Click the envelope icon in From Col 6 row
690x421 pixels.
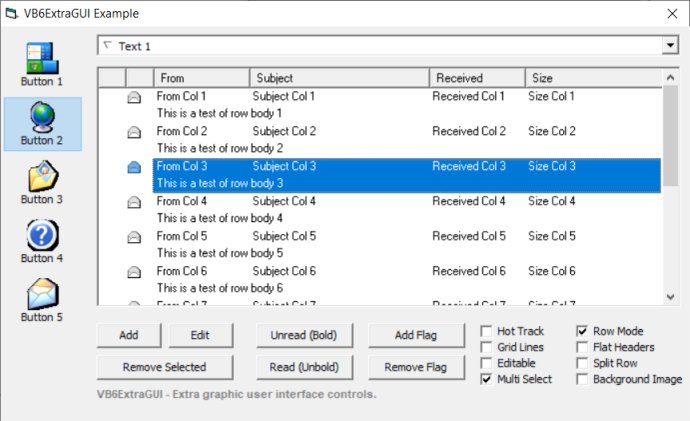pyautogui.click(x=134, y=272)
